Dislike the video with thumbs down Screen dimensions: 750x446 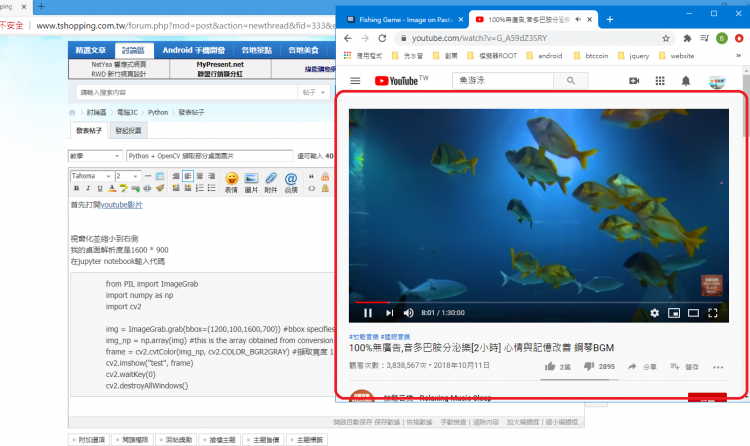click(x=589, y=367)
